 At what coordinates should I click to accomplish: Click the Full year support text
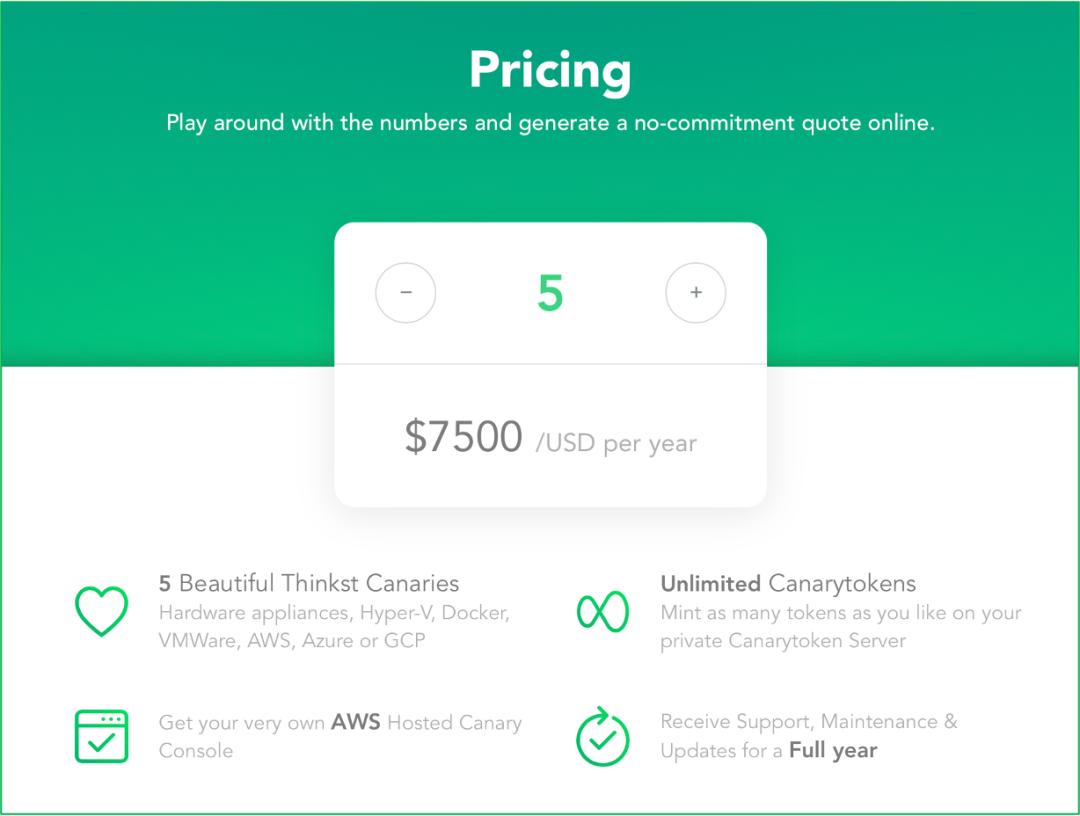click(x=833, y=750)
